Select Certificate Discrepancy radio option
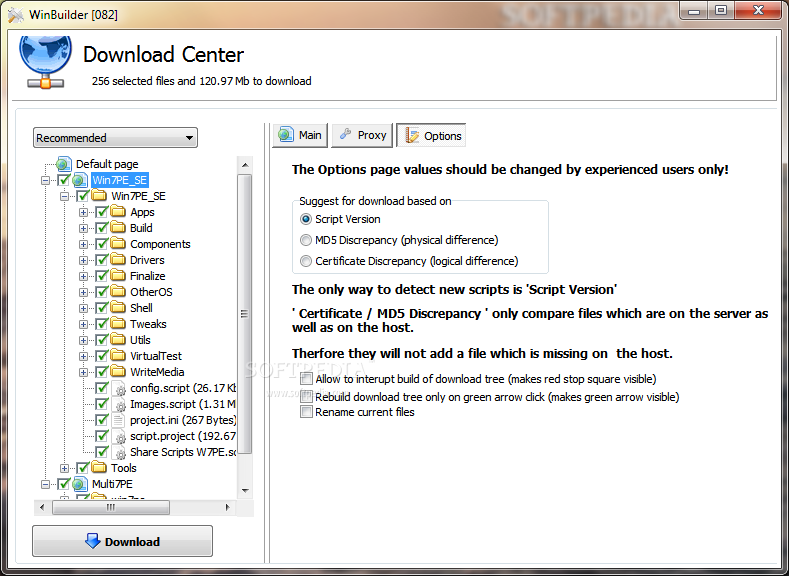The height and width of the screenshot is (576, 789). 305,261
